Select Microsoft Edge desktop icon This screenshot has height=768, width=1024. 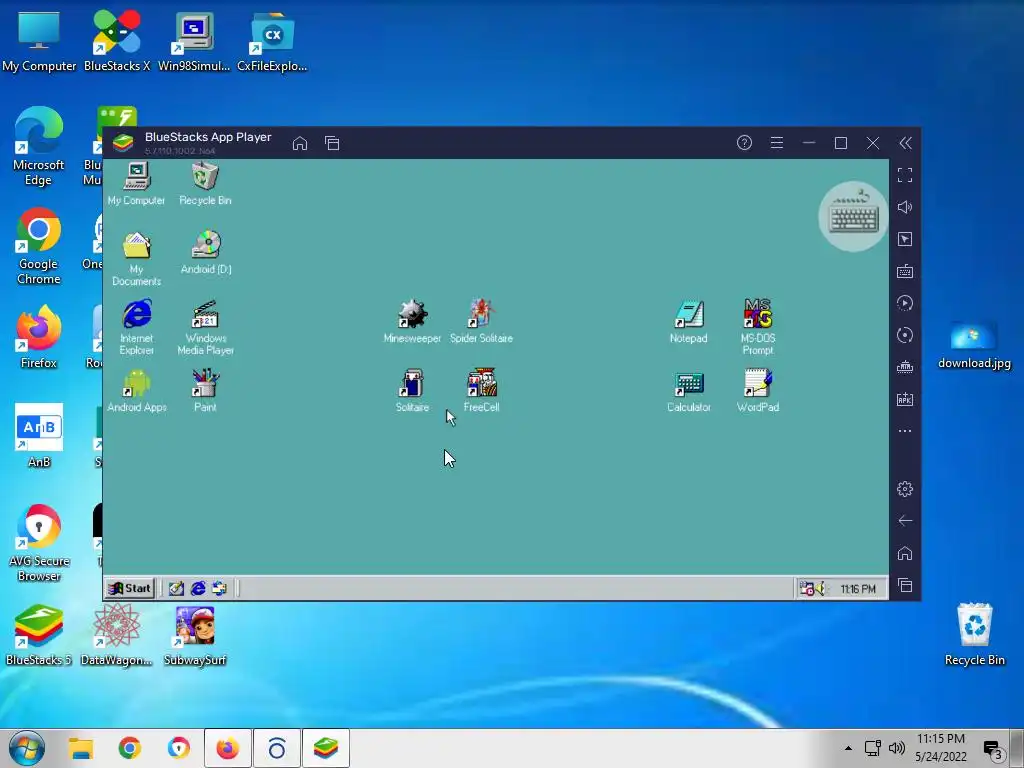point(39,146)
